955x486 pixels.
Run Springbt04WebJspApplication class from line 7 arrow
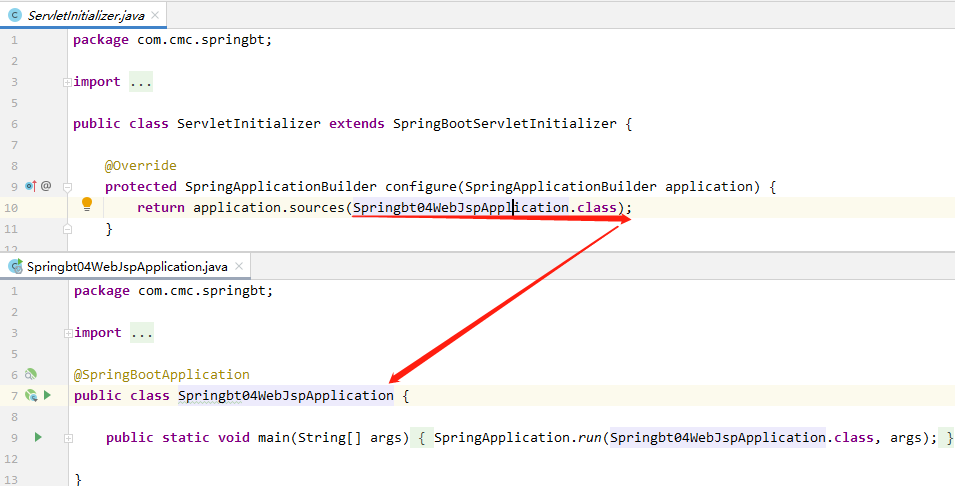tap(47, 395)
